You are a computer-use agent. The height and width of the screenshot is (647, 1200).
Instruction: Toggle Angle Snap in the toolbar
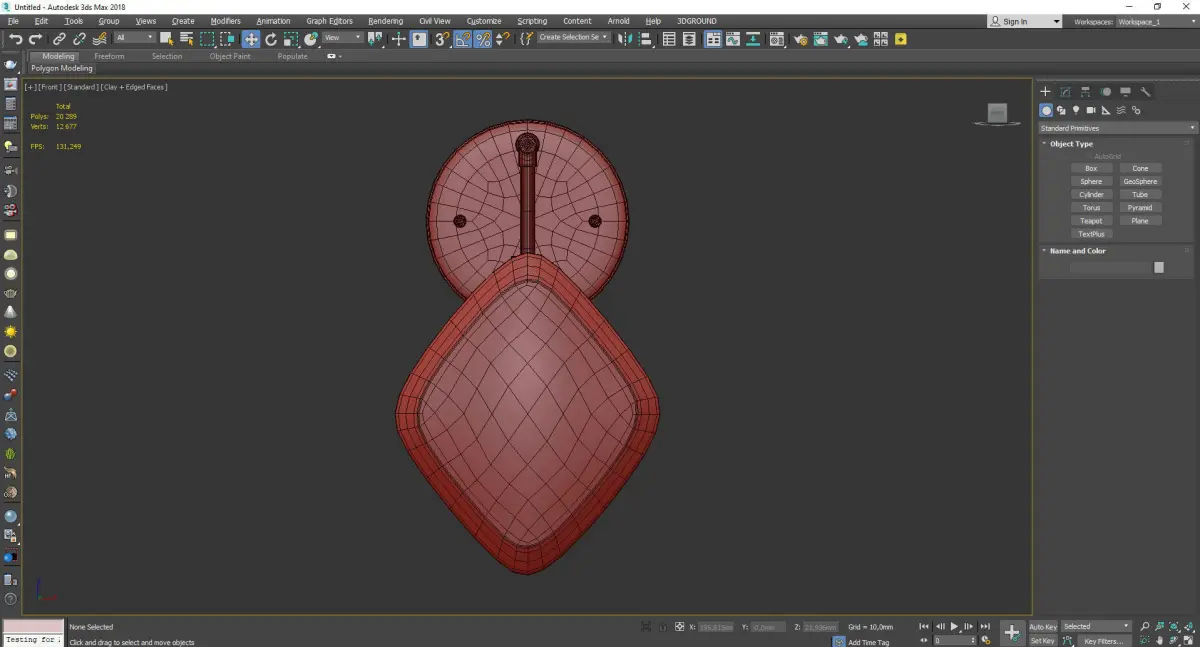(x=463, y=39)
